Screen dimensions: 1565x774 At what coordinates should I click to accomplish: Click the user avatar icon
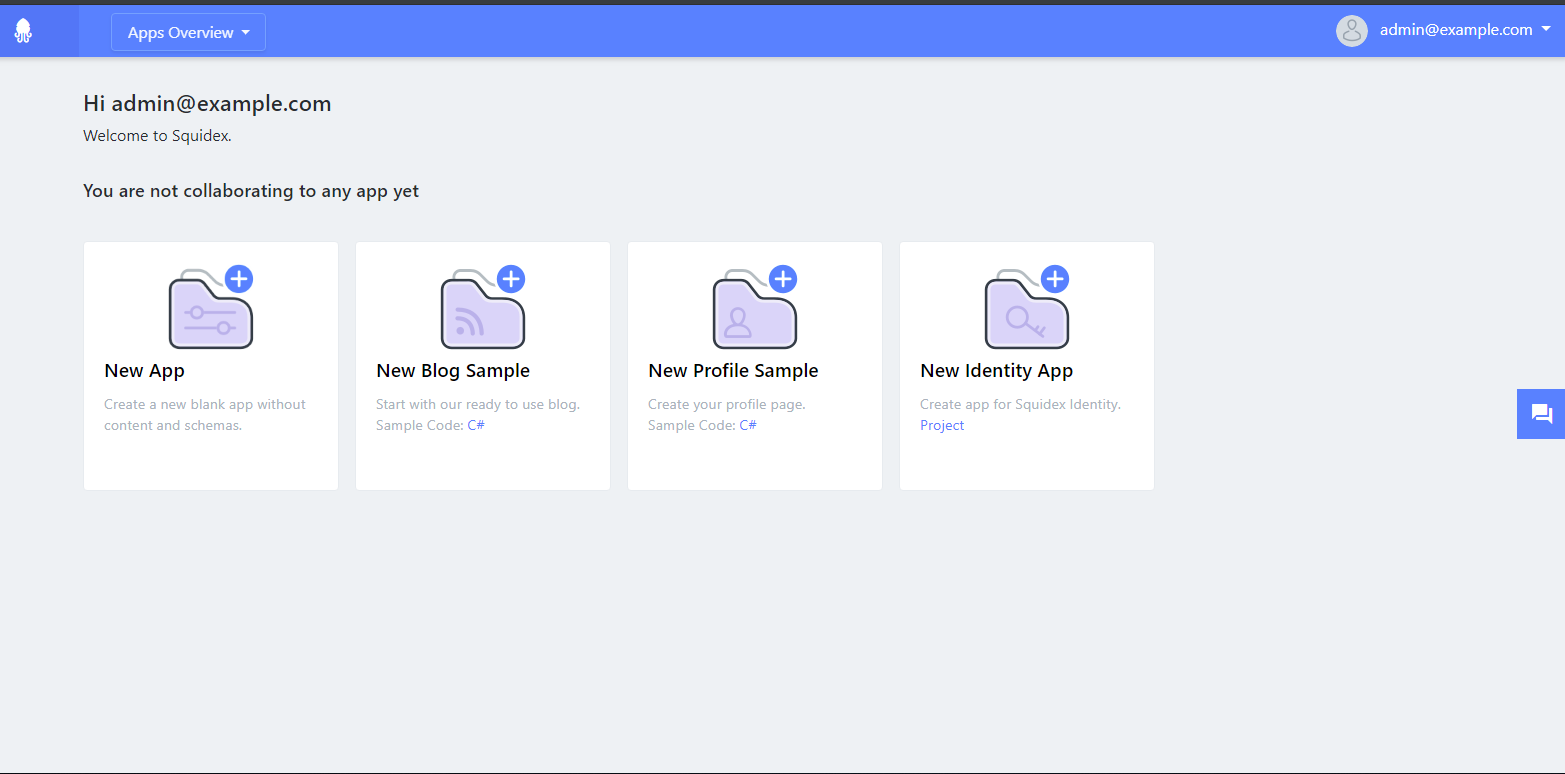[1352, 31]
